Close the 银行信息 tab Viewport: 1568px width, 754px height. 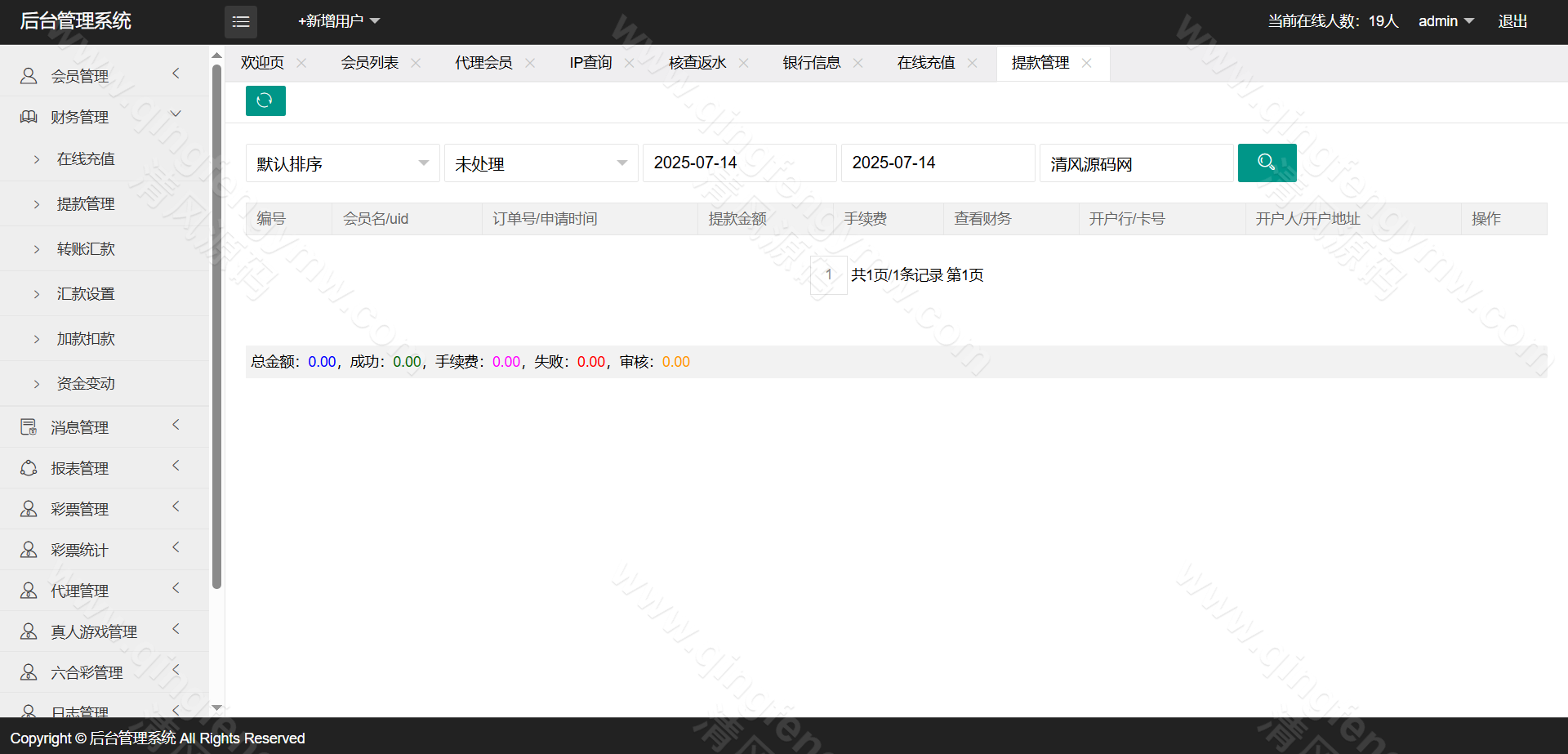[x=857, y=63]
